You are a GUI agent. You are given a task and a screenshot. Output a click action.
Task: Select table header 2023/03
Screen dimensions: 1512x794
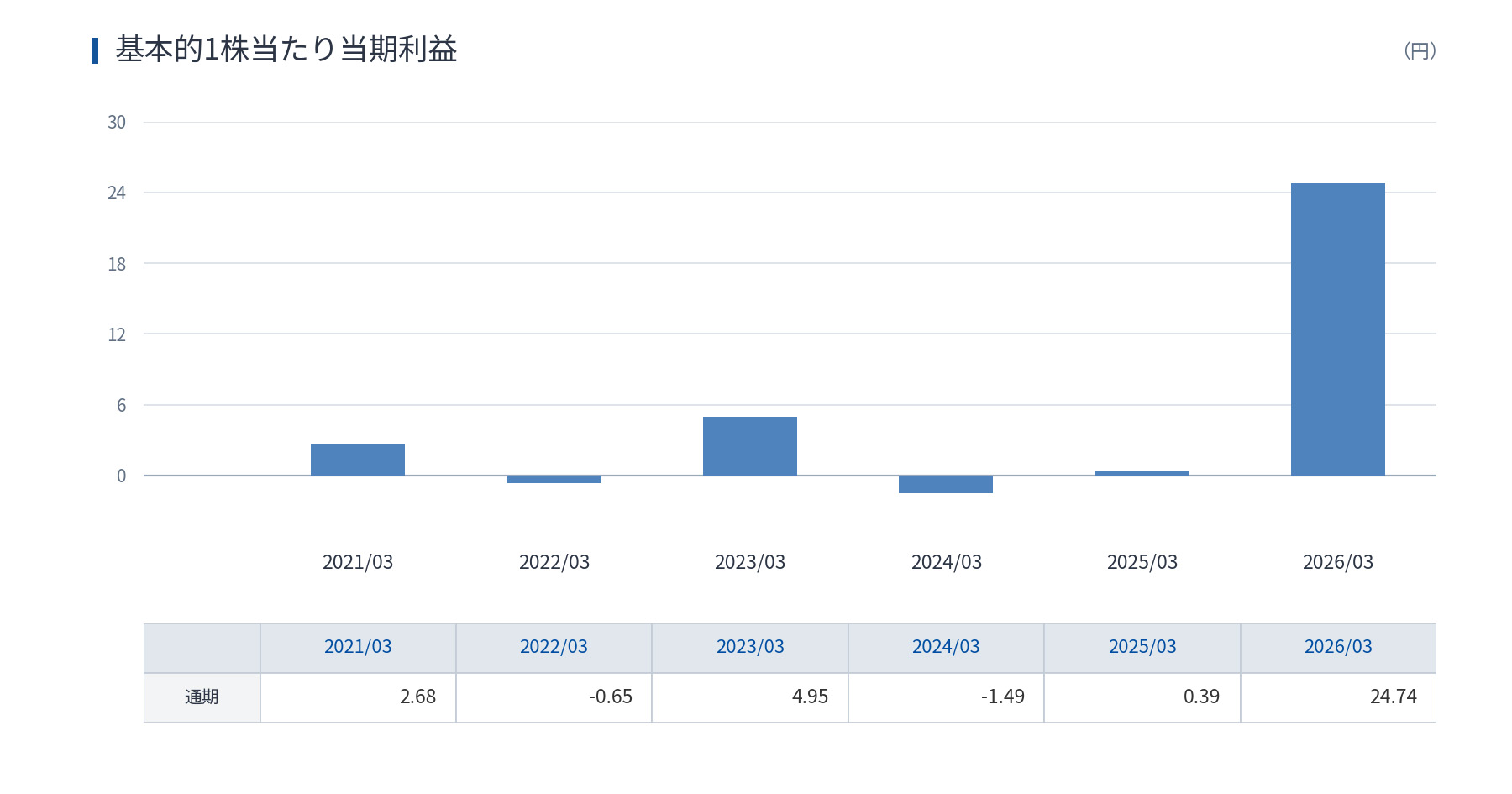point(750,647)
